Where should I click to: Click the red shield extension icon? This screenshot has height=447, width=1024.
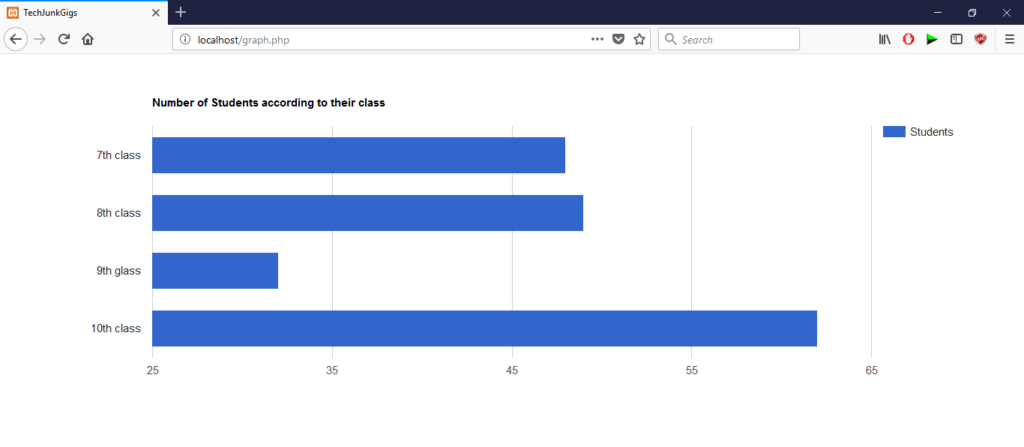pos(980,39)
